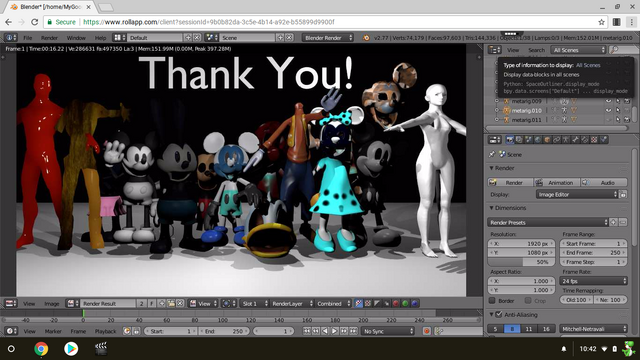Click the play animation button in timeline
This screenshot has height=360, width=640.
point(334,331)
